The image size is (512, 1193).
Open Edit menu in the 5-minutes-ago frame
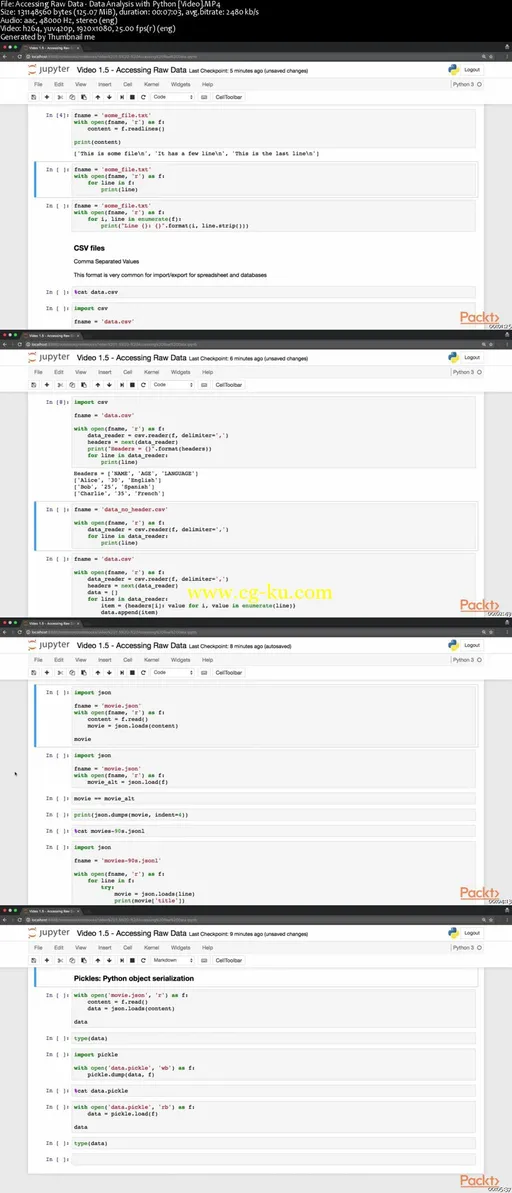[x=58, y=84]
